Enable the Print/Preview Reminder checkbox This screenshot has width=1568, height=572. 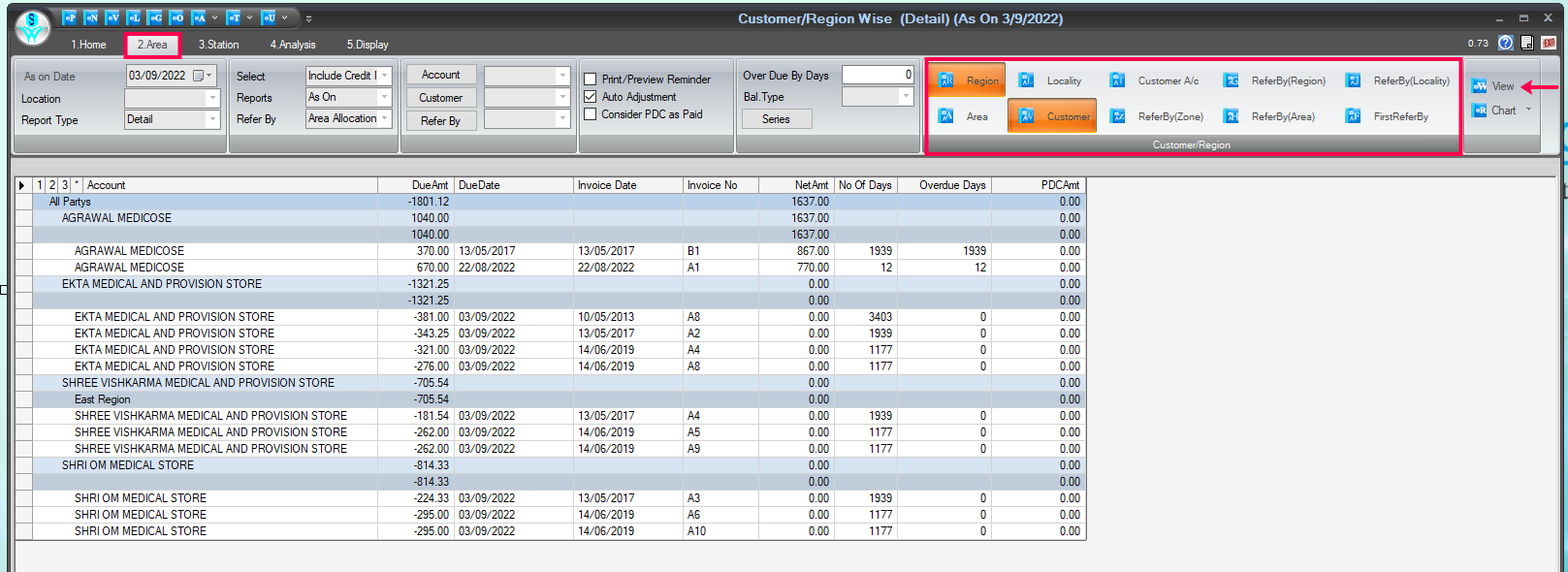coord(590,79)
